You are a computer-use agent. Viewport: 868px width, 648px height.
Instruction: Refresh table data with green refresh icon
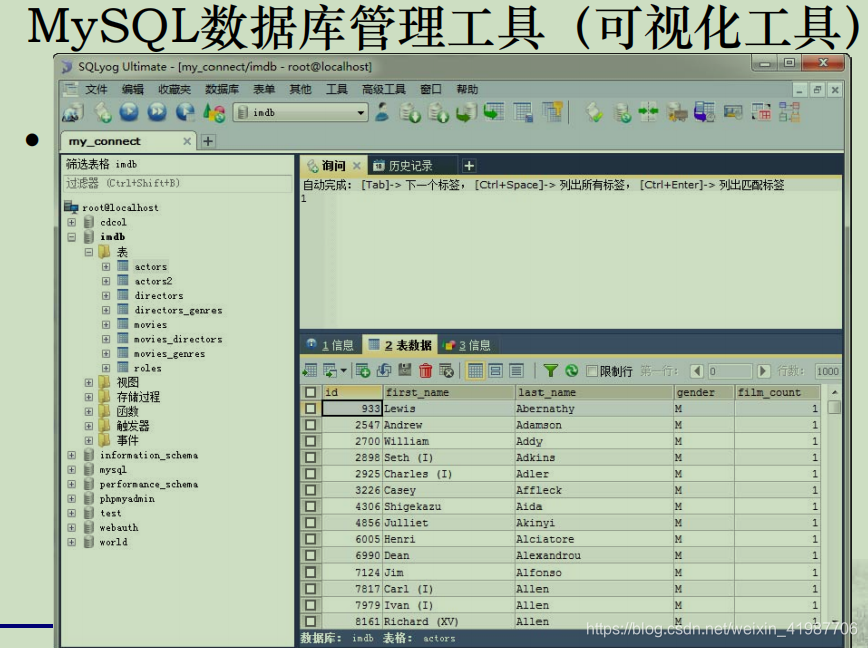pyautogui.click(x=571, y=370)
